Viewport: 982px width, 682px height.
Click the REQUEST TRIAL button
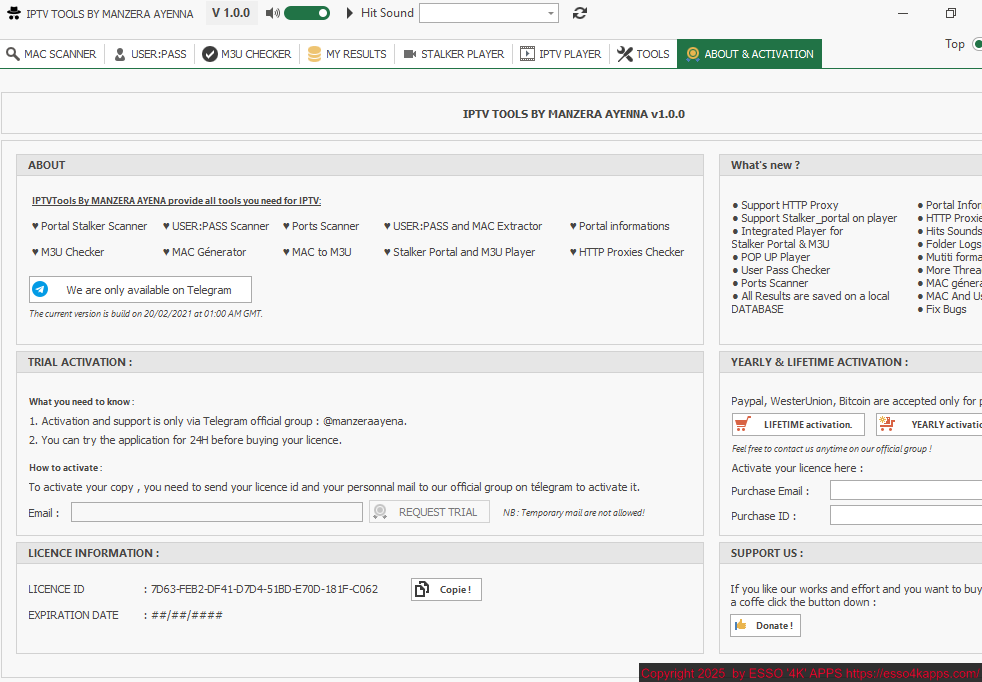pos(429,512)
